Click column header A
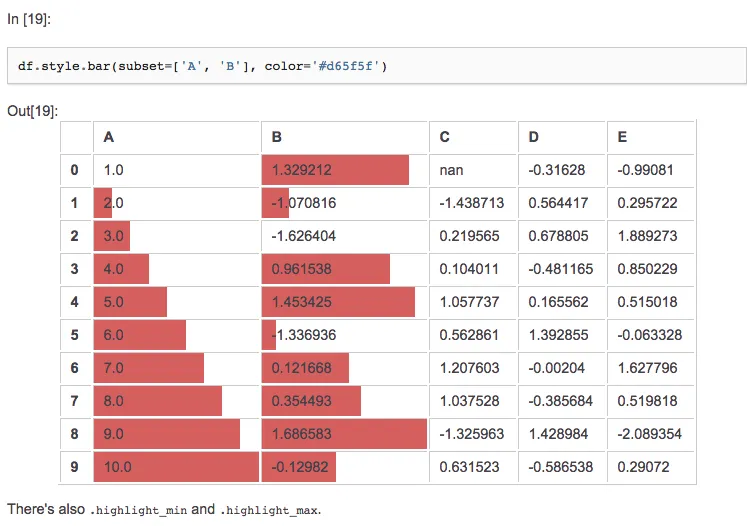747x526 pixels. click(x=108, y=137)
